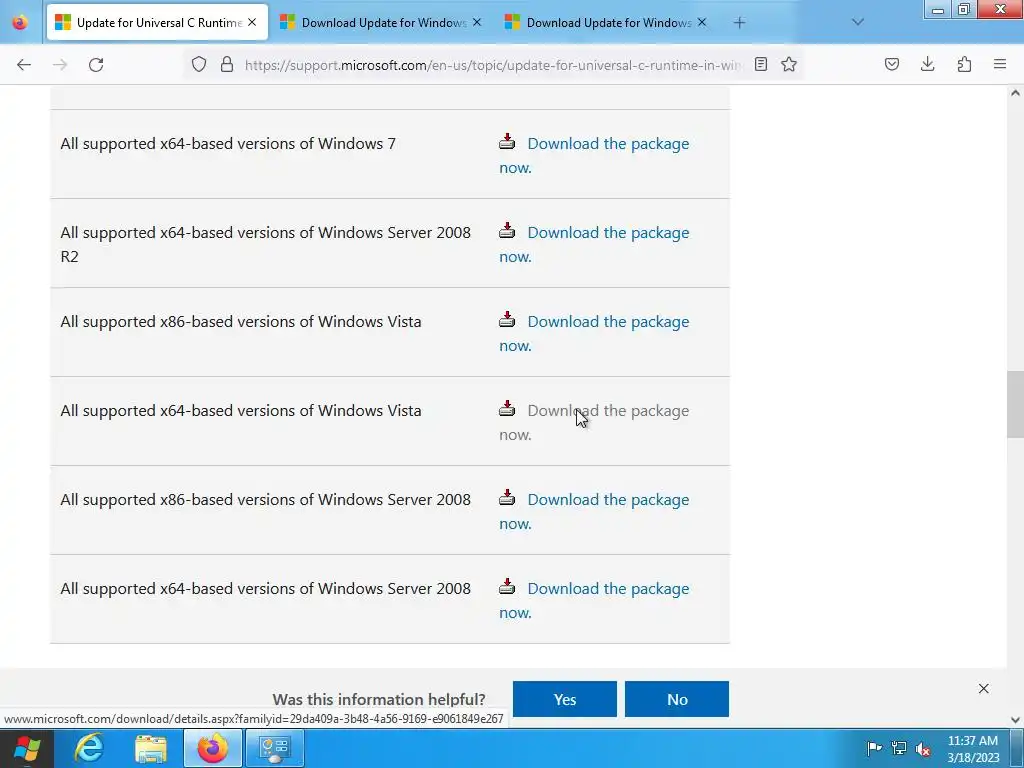This screenshot has width=1024, height=768.
Task: Click download icon for x64 Windows 7
Action: click(507, 142)
